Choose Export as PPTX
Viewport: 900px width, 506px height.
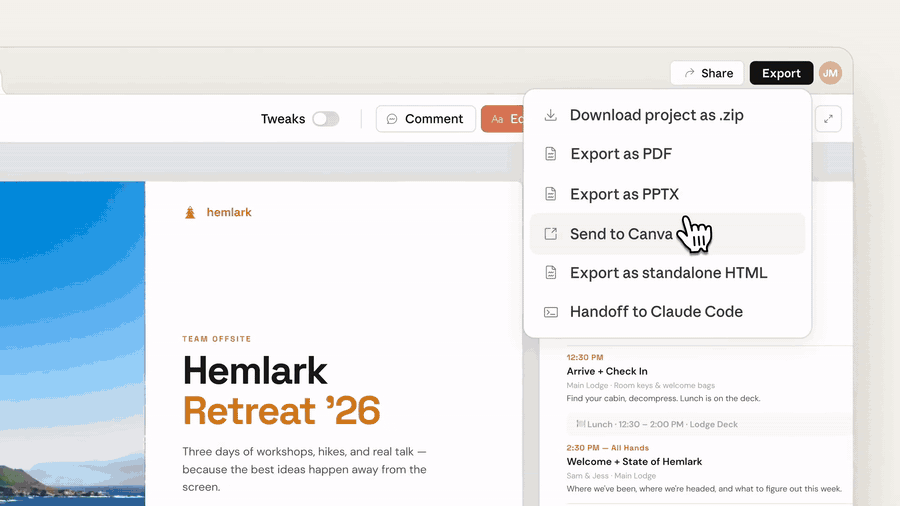pos(624,194)
